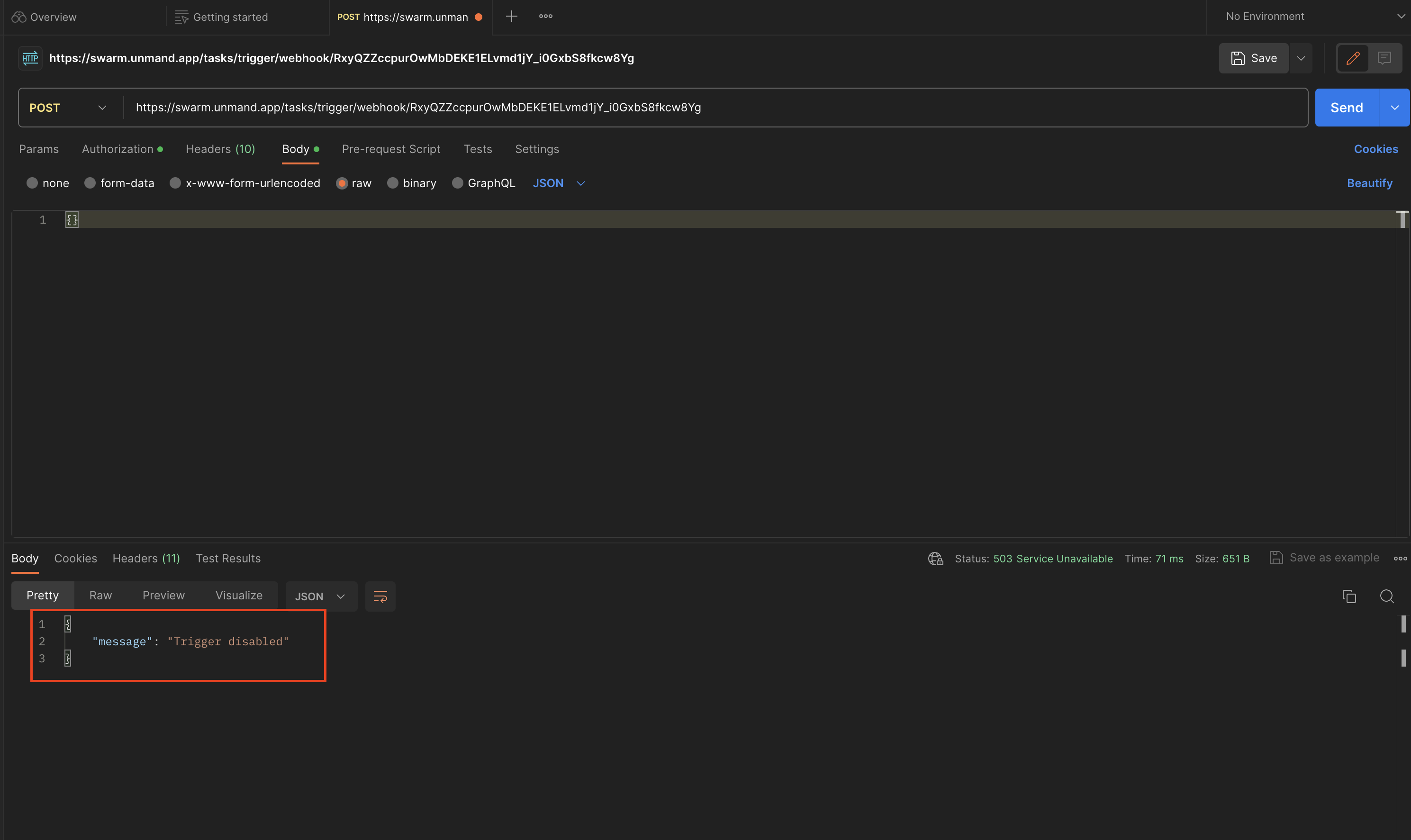Open response search with magnifier icon
This screenshot has width=1411, height=840.
click(x=1387, y=596)
